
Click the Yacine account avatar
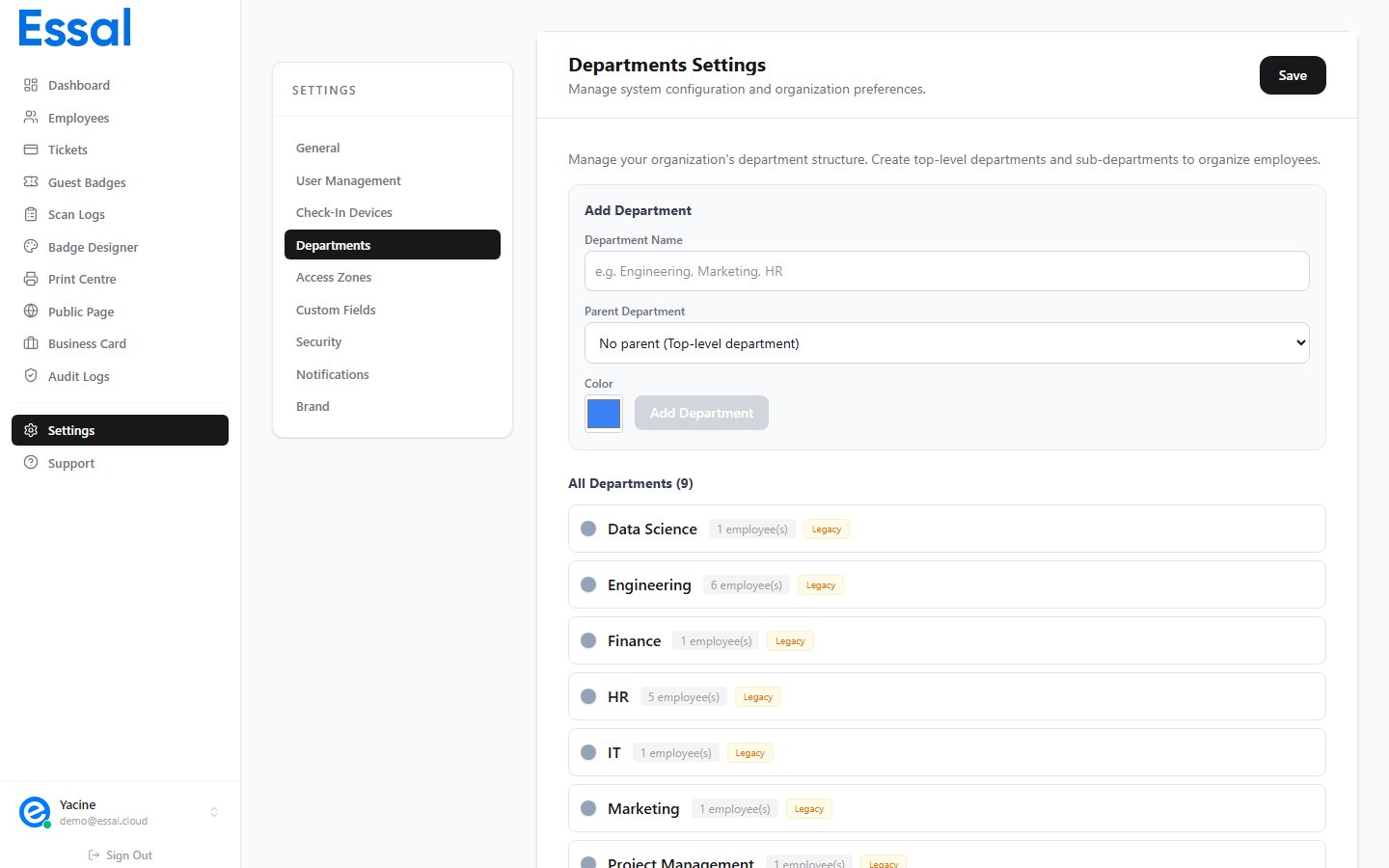click(x=35, y=812)
